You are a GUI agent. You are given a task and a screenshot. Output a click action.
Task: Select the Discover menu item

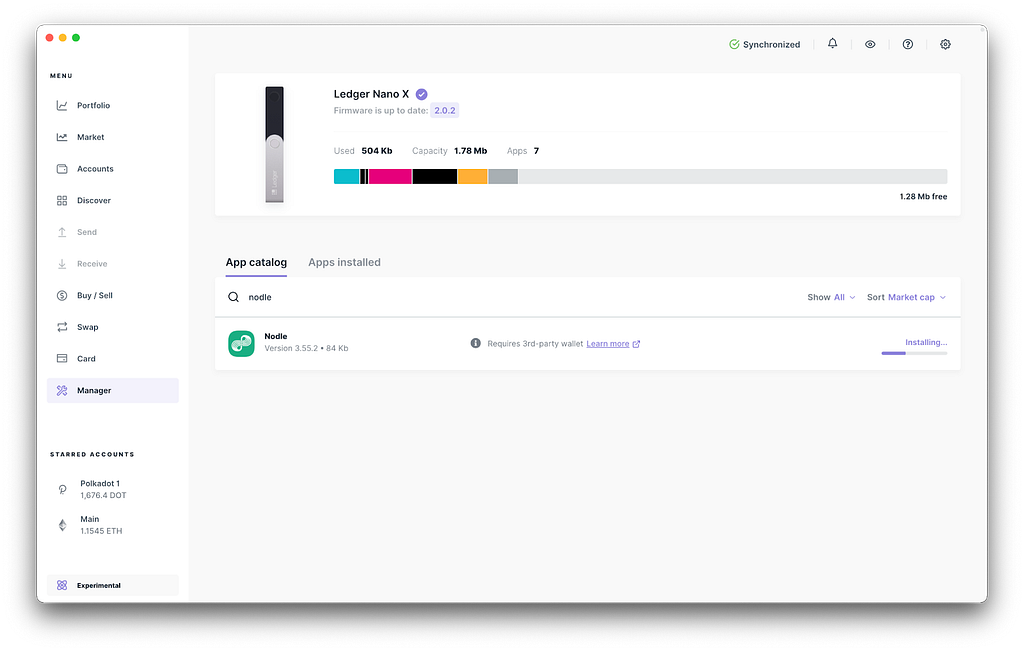pos(112,200)
